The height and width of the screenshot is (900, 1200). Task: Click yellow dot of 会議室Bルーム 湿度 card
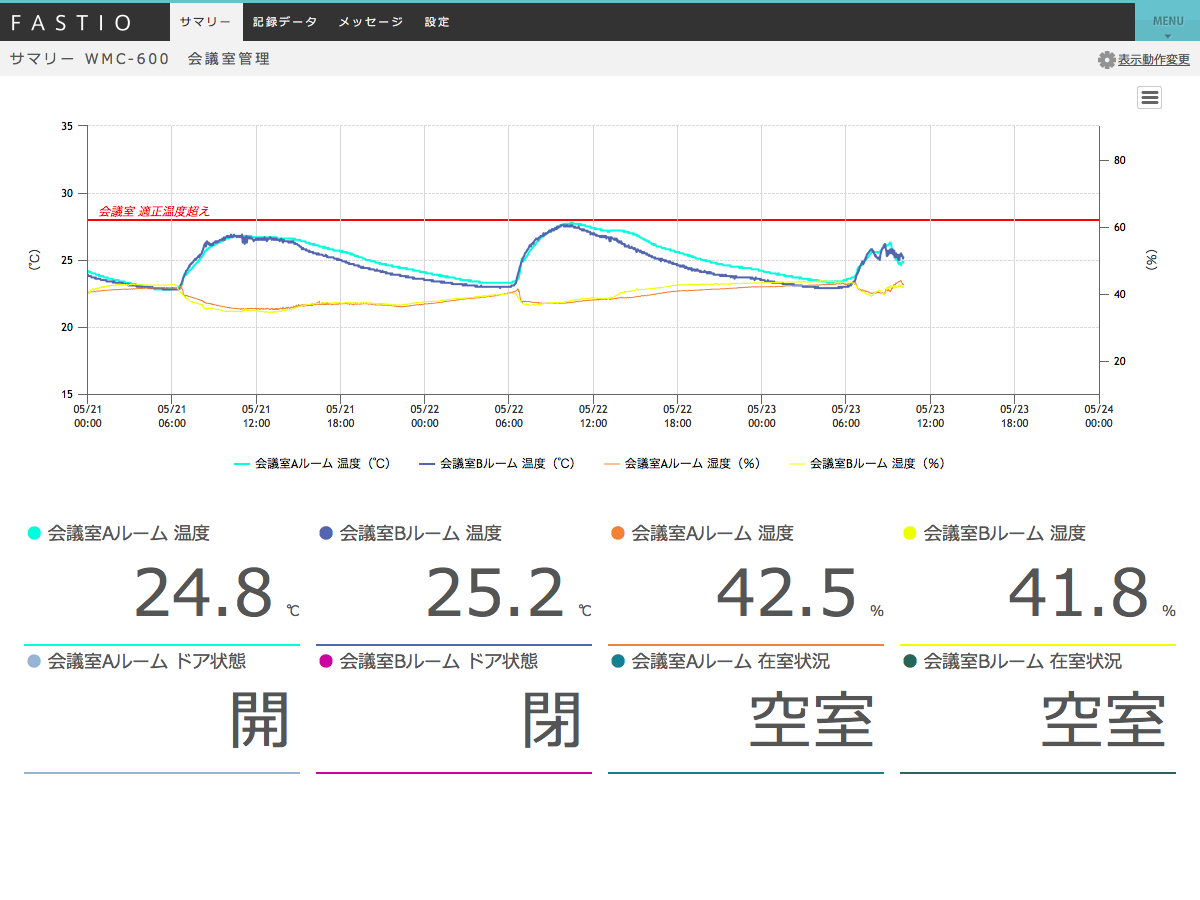click(x=910, y=534)
